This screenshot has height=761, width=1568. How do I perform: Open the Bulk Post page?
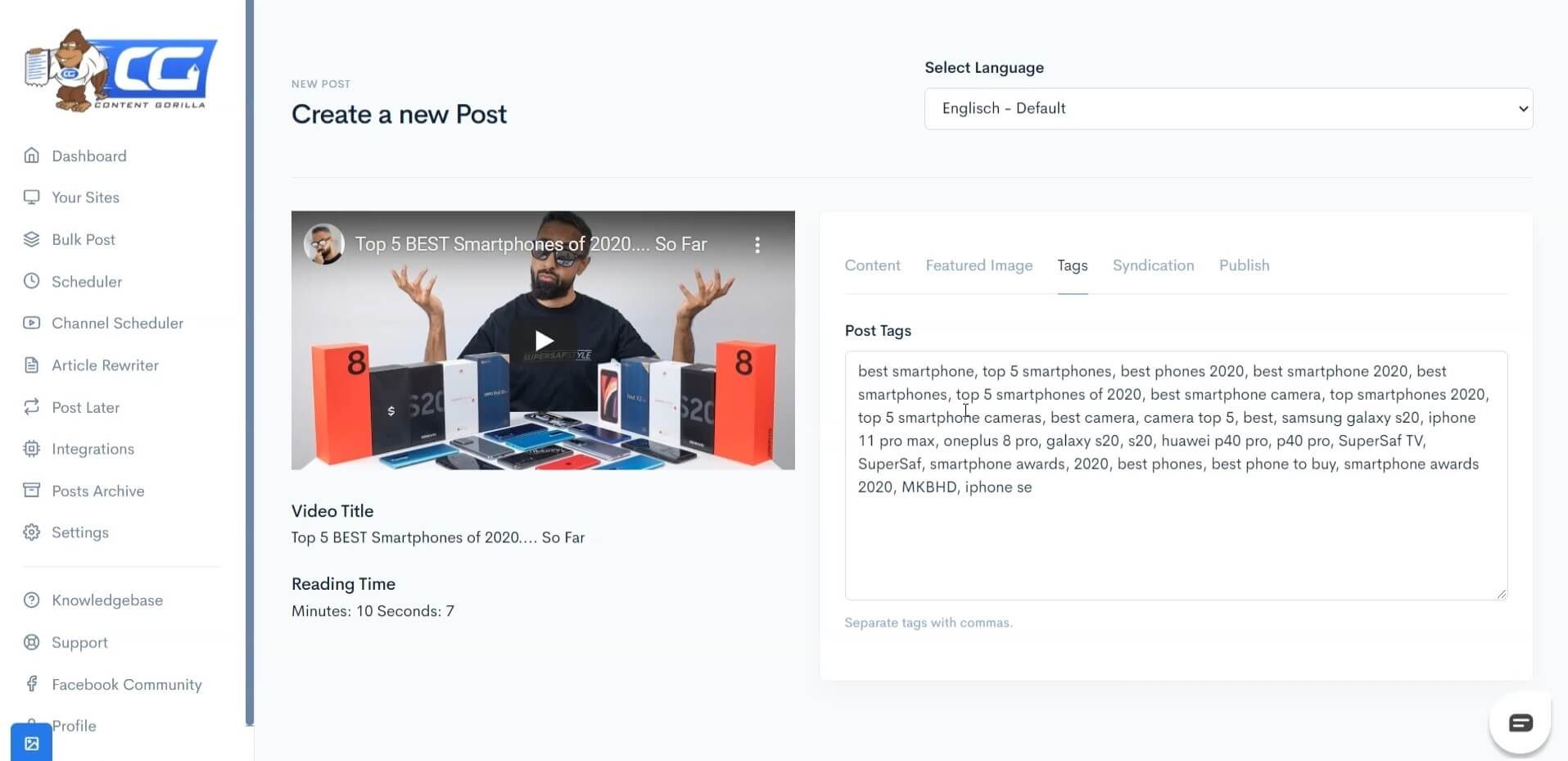click(84, 239)
